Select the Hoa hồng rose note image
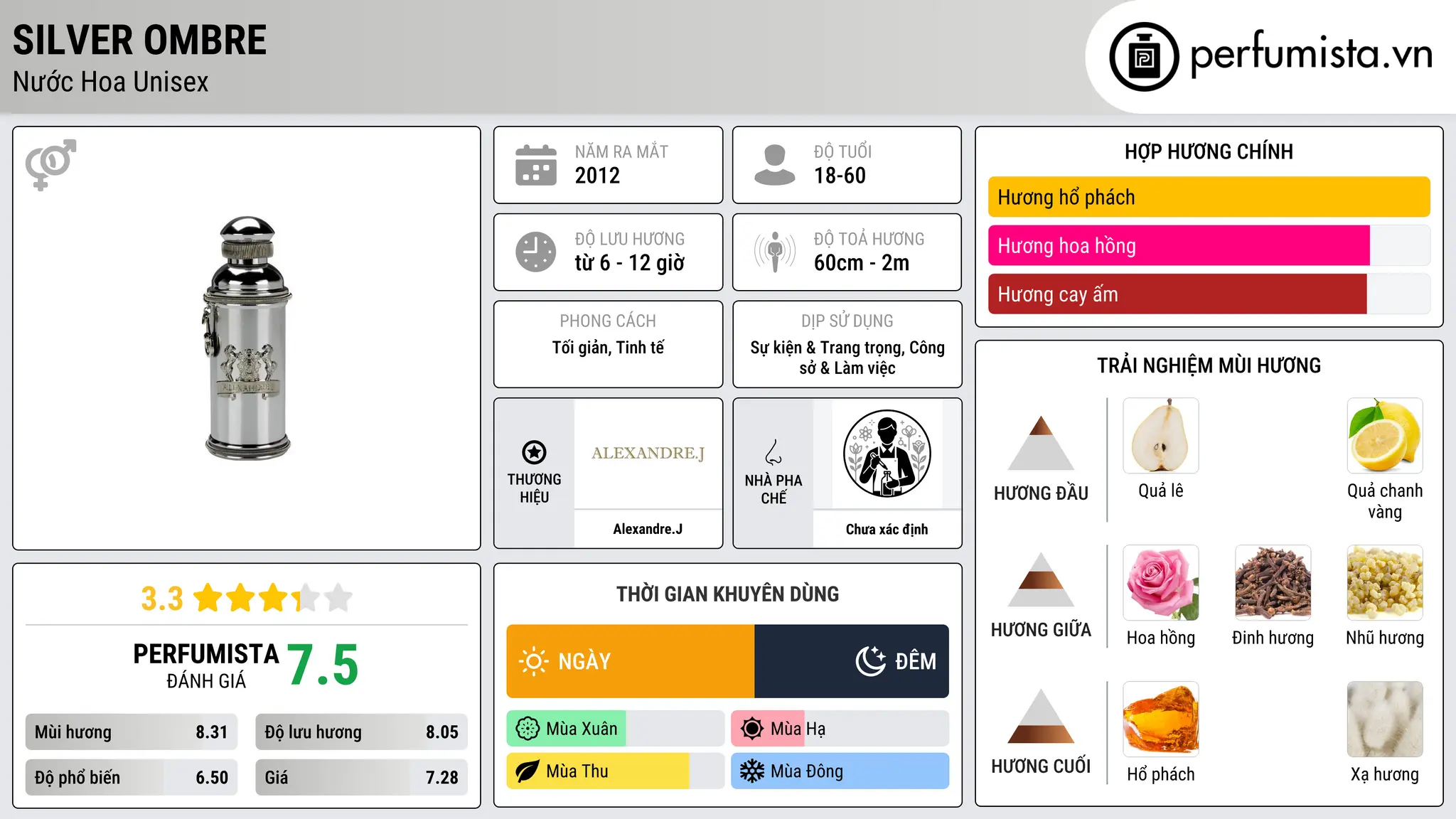Screen dimensions: 1456x819 pyautogui.click(x=1161, y=583)
